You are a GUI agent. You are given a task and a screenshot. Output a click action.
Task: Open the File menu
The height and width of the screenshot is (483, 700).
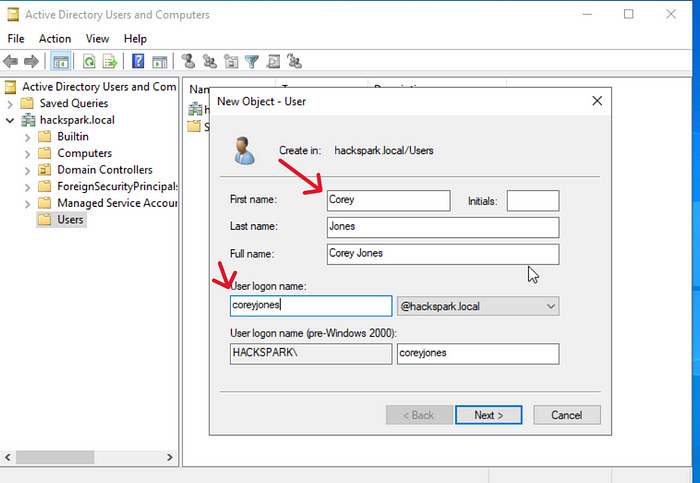pyautogui.click(x=16, y=39)
